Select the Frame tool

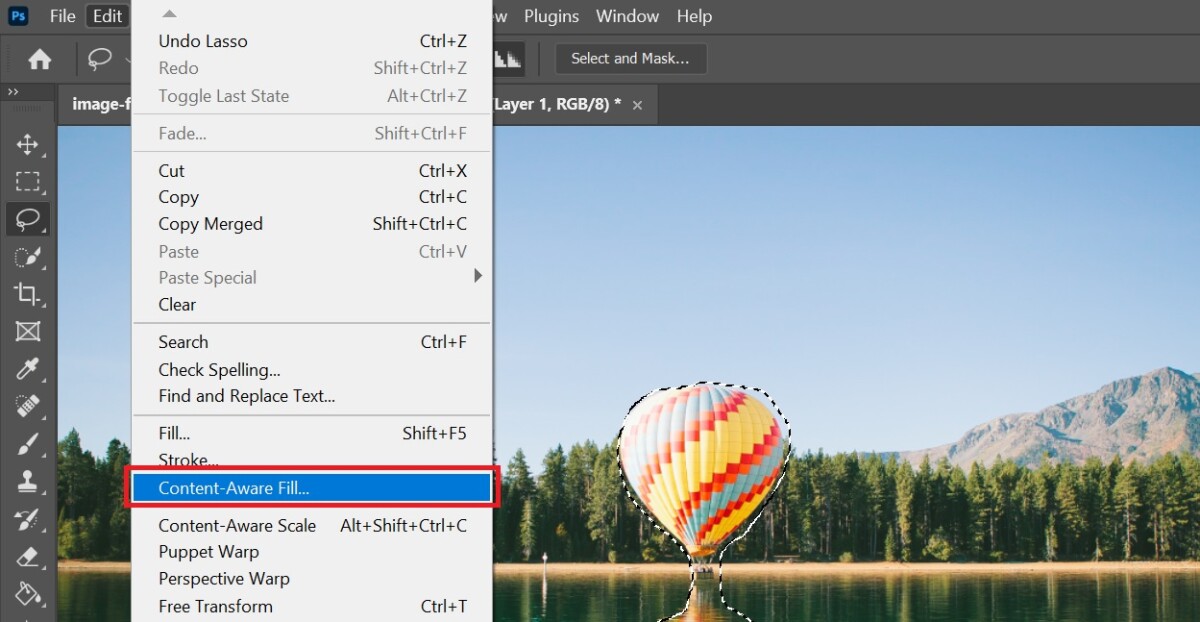point(27,331)
